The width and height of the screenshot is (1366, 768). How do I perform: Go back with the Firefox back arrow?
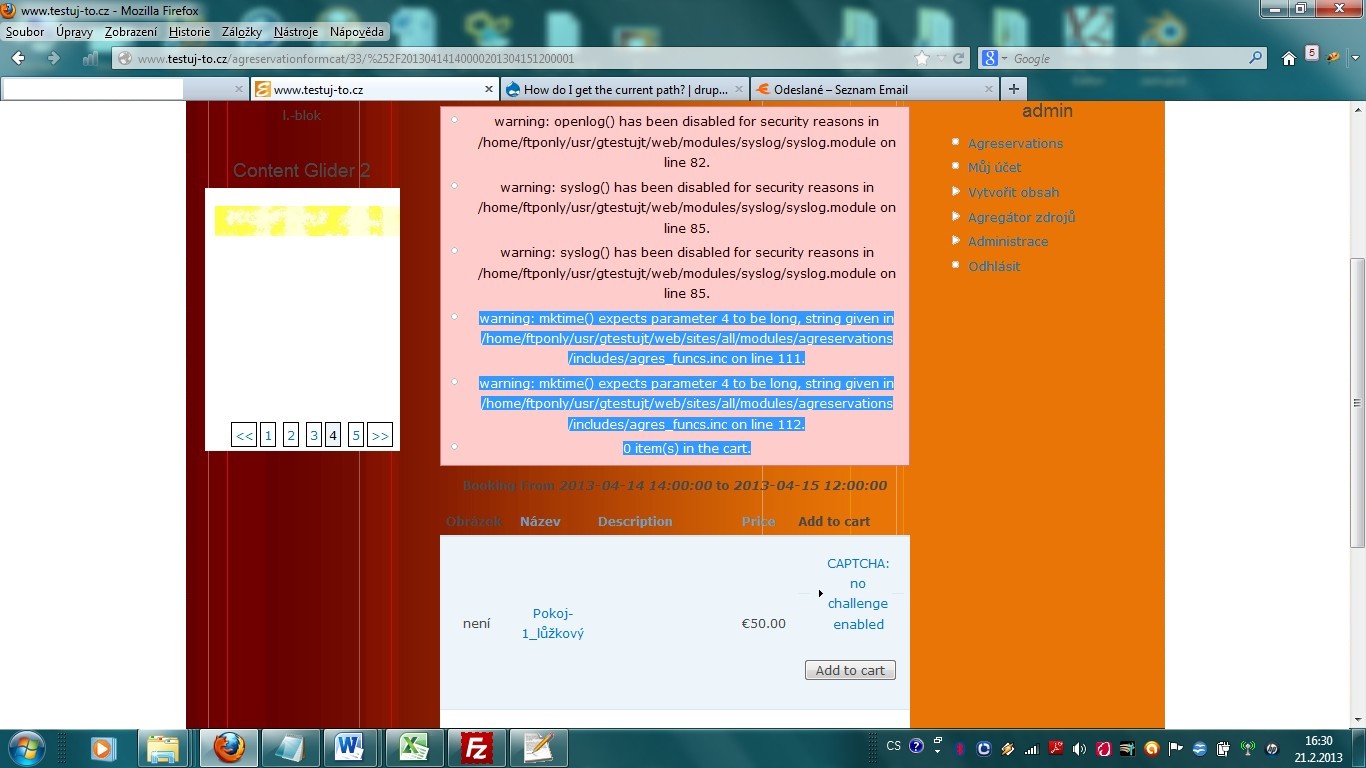19,58
